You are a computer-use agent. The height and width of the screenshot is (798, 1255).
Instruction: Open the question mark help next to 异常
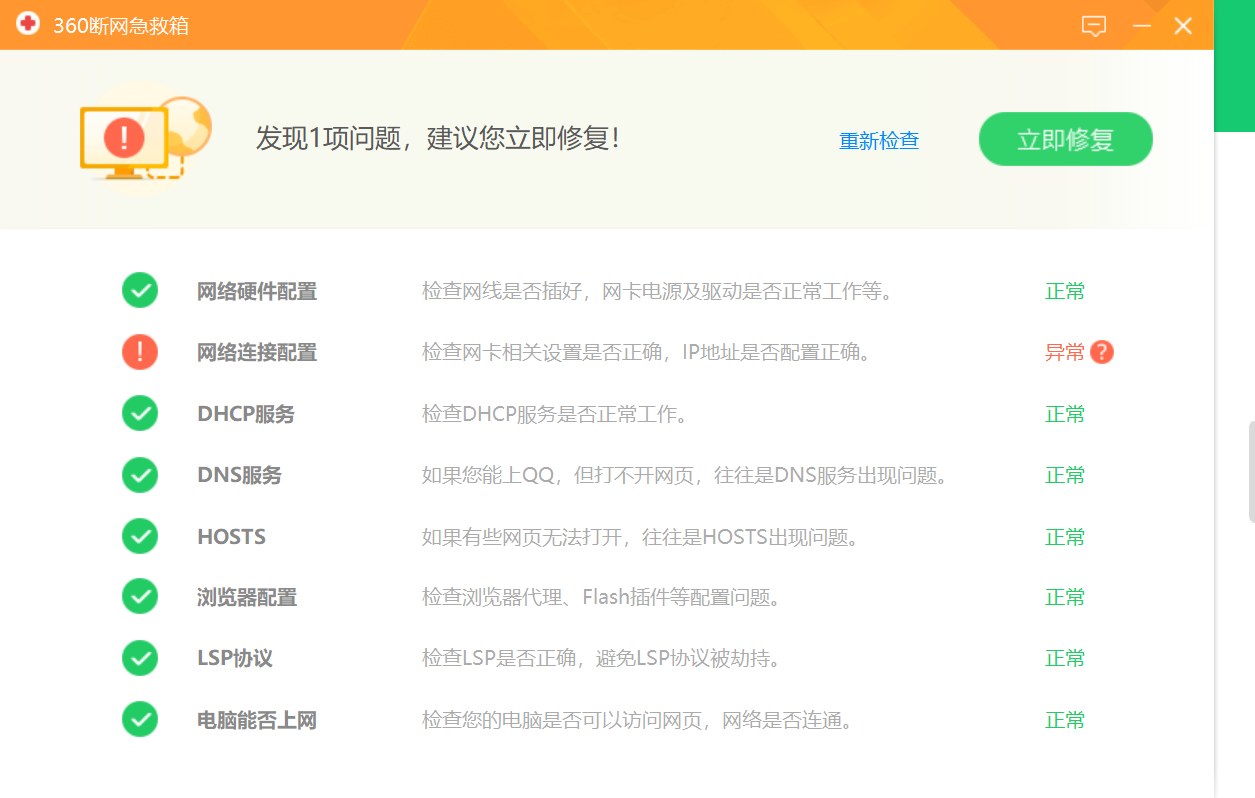[1102, 352]
